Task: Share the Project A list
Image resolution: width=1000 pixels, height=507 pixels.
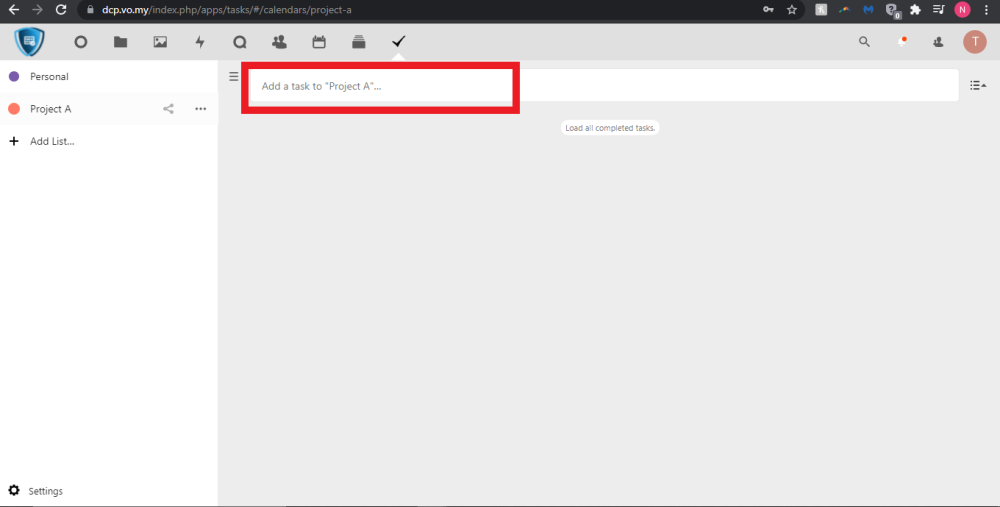Action: tap(168, 109)
